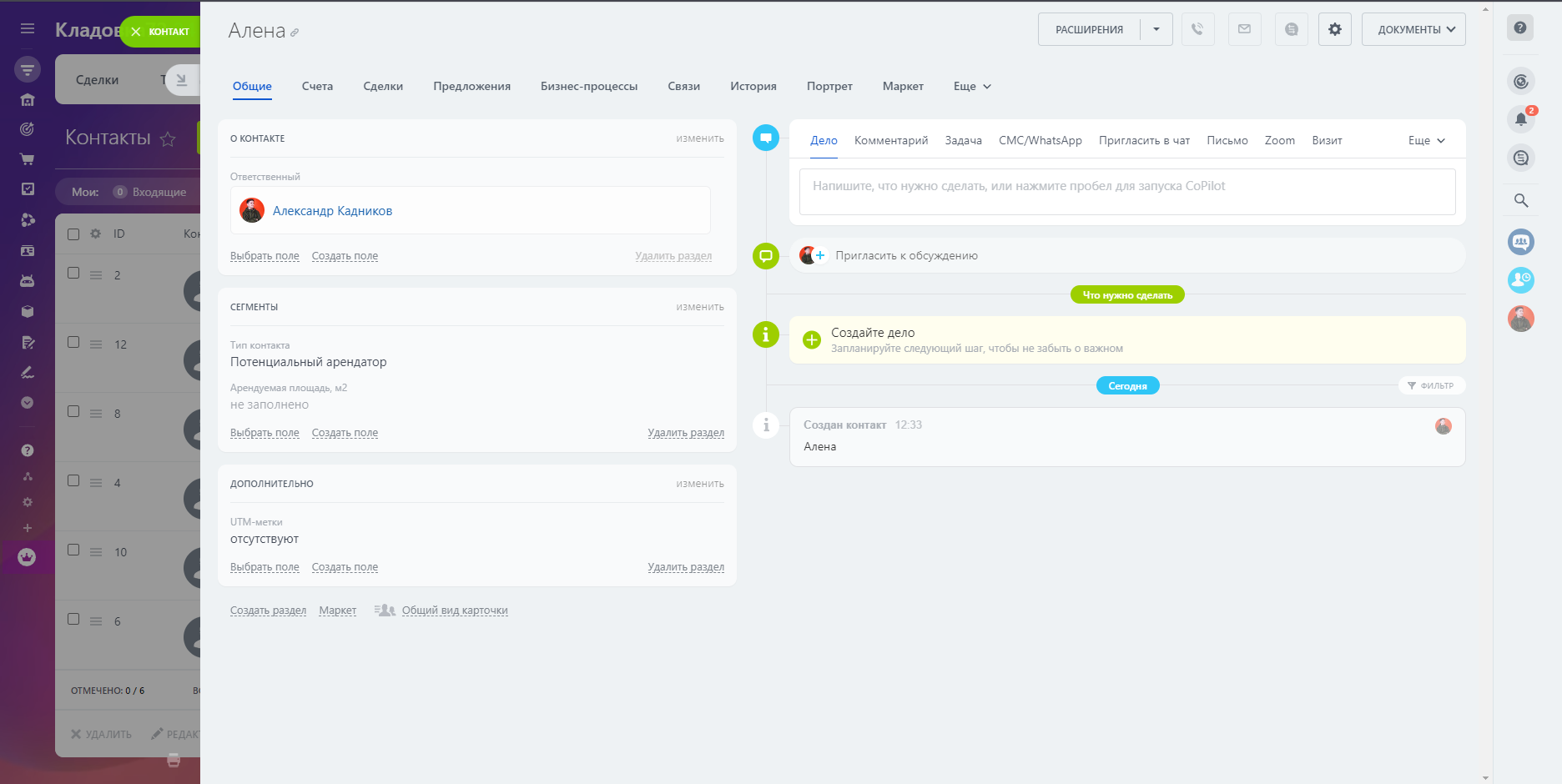The height and width of the screenshot is (784, 1562).
Task: Expand the Еще menu in timeline tabs
Action: [1426, 141]
